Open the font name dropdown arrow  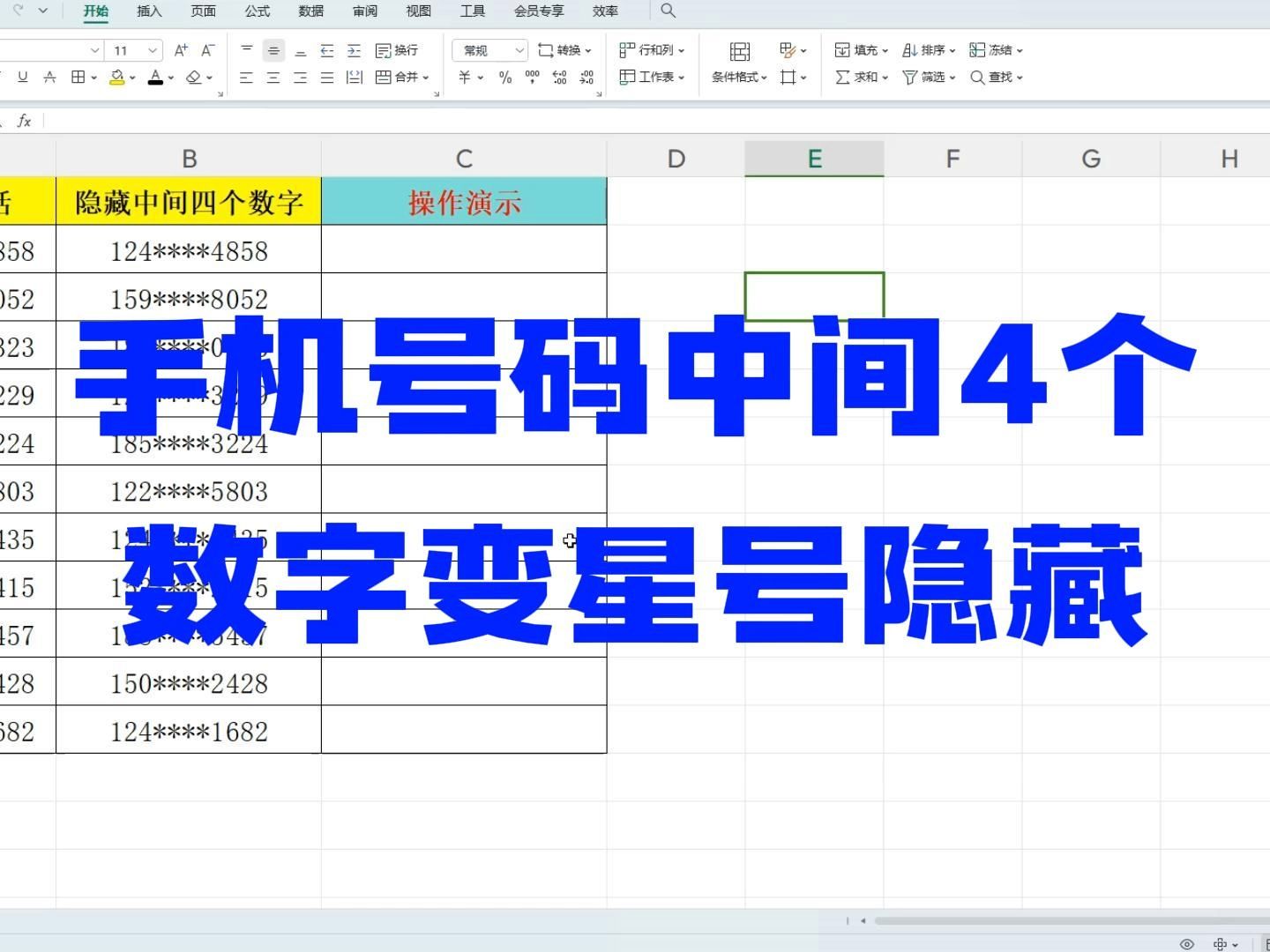click(94, 50)
